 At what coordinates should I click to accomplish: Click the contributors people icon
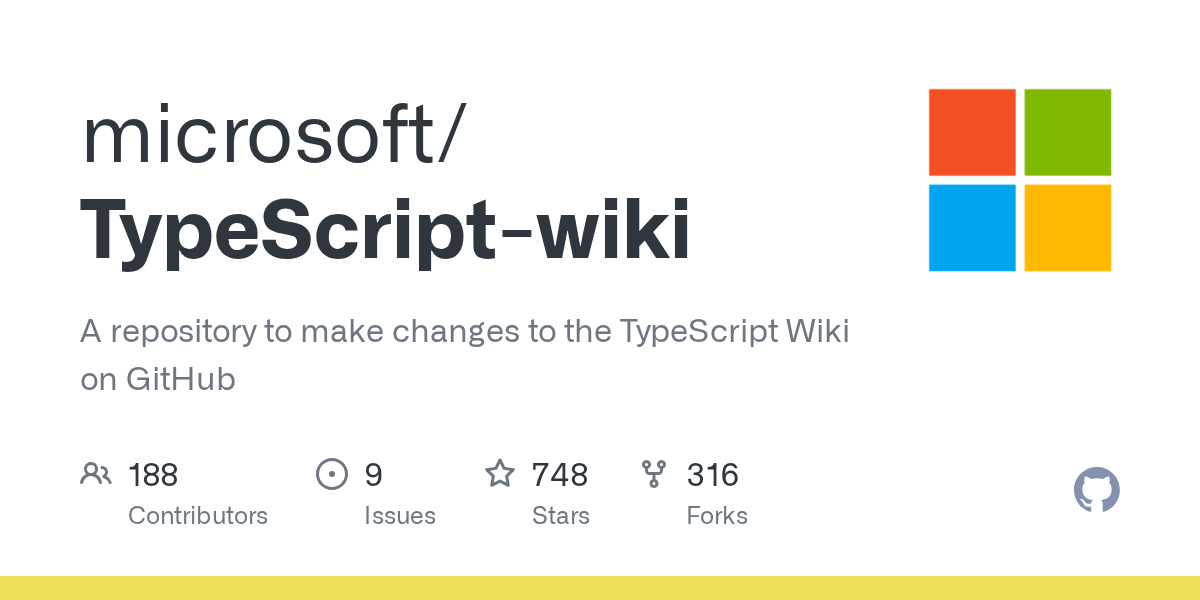[95, 474]
